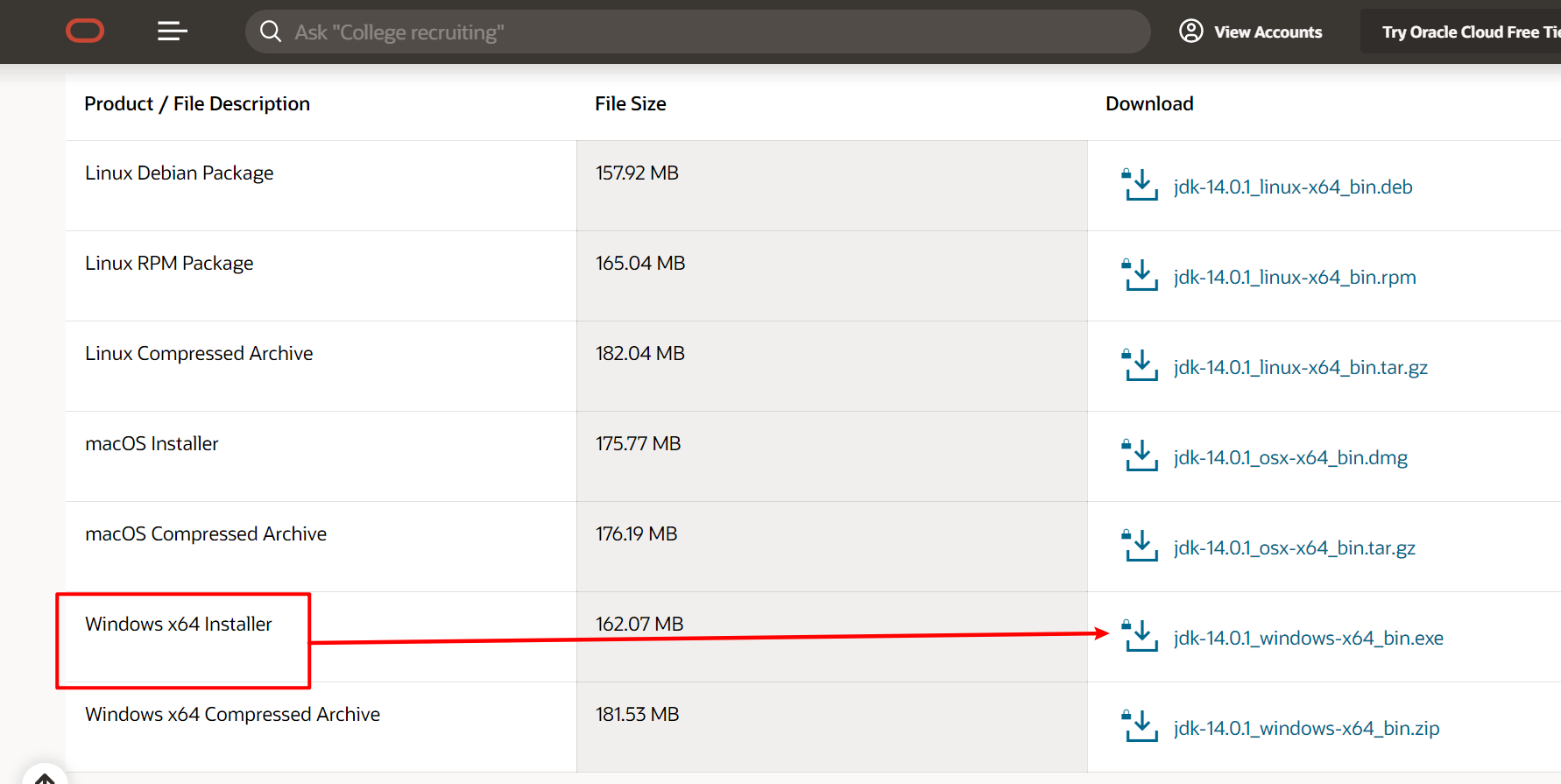Screen dimensions: 1561x784
Task: Click download icon for linux tar.gz file
Action: pyautogui.click(x=1140, y=365)
